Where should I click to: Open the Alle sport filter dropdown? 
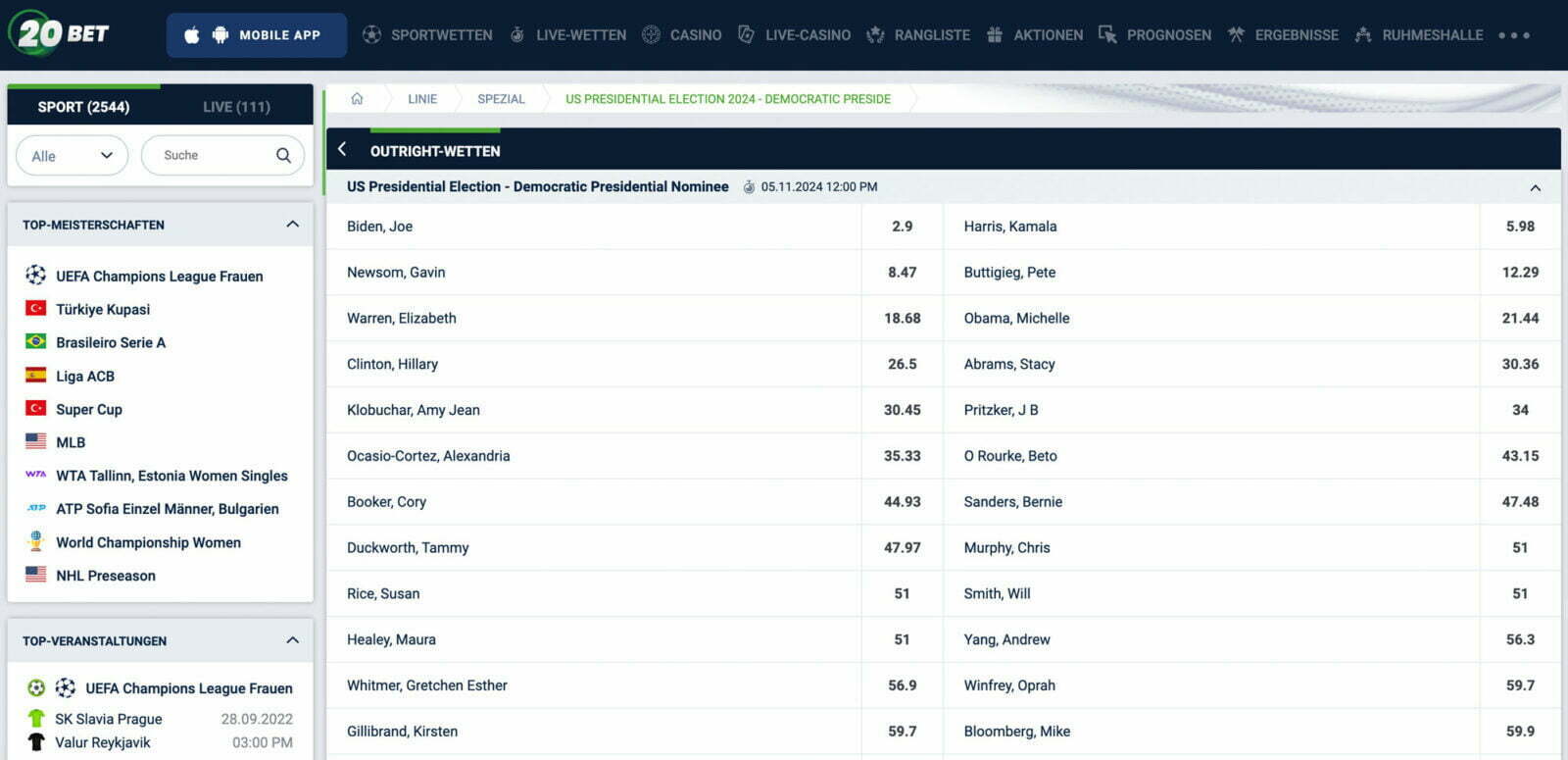(72, 155)
